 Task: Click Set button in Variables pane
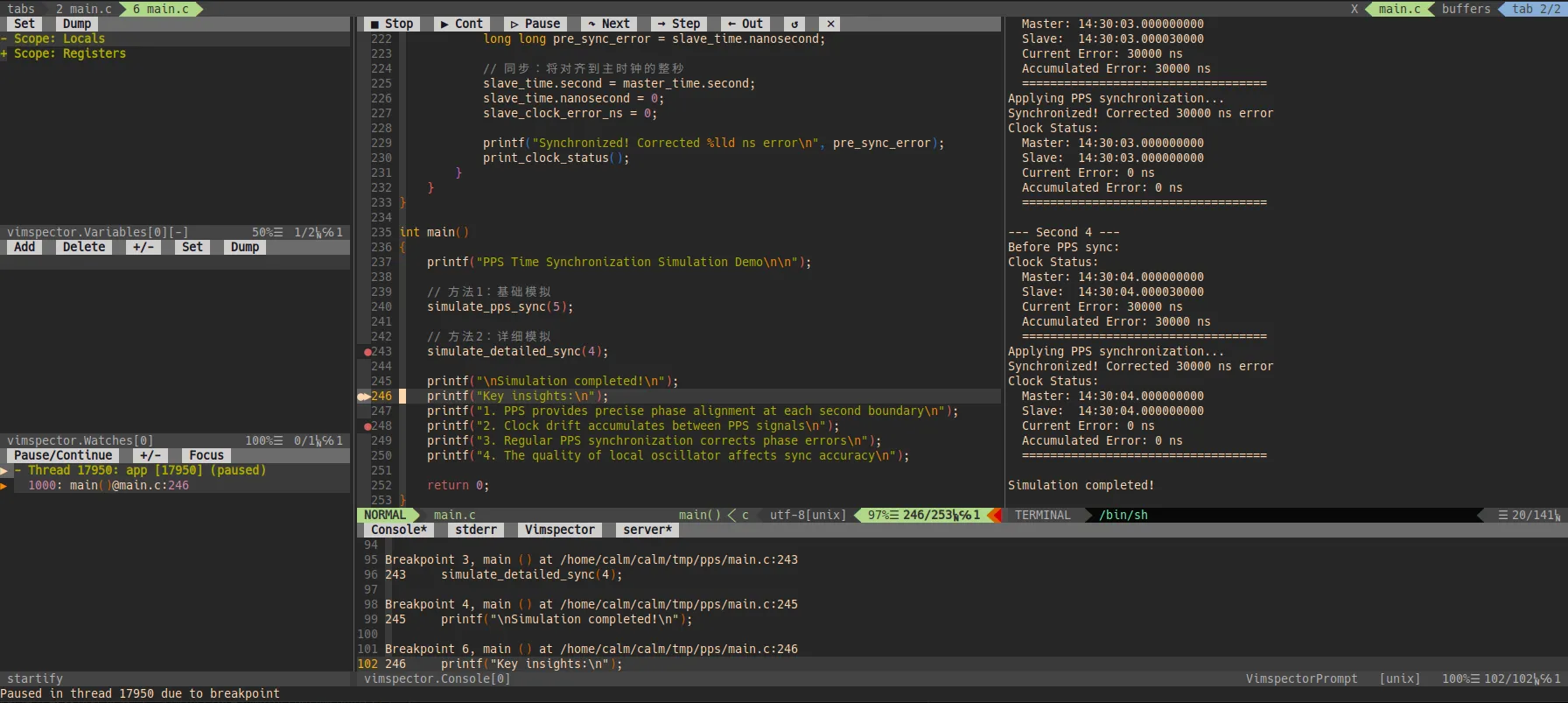[24, 24]
